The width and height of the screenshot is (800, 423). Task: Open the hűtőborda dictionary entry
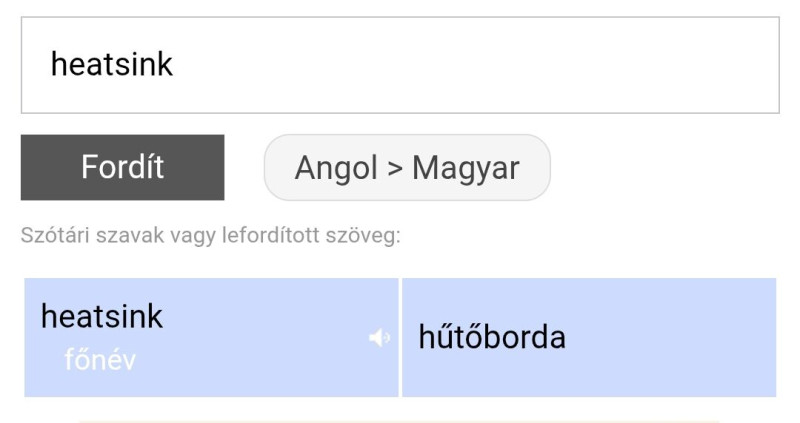(x=492, y=338)
